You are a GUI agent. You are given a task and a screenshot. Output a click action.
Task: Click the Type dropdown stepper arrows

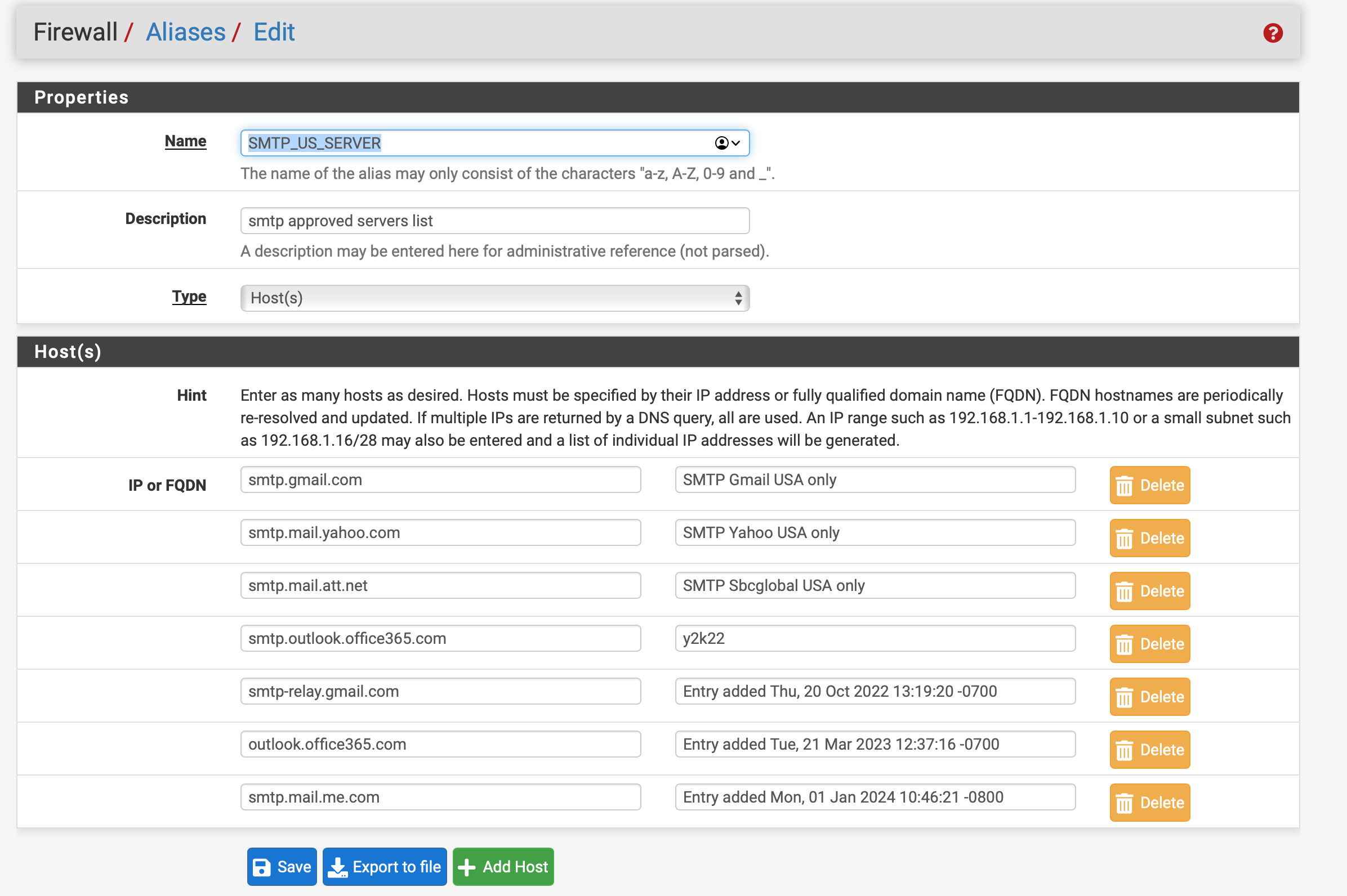click(738, 298)
